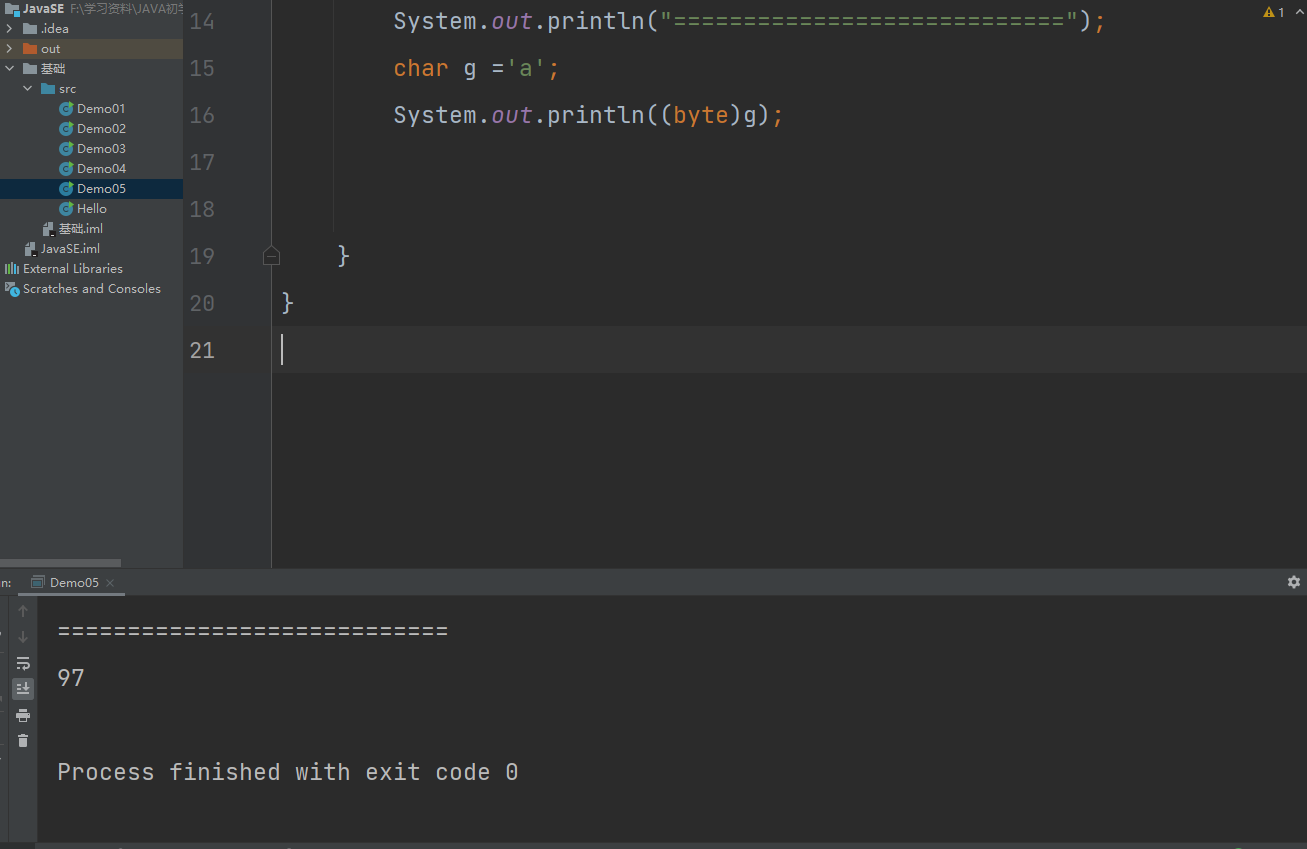Screen dimensions: 1307x849
Task: Toggle soft-wrap in Run console
Action: pyautogui.click(x=23, y=663)
